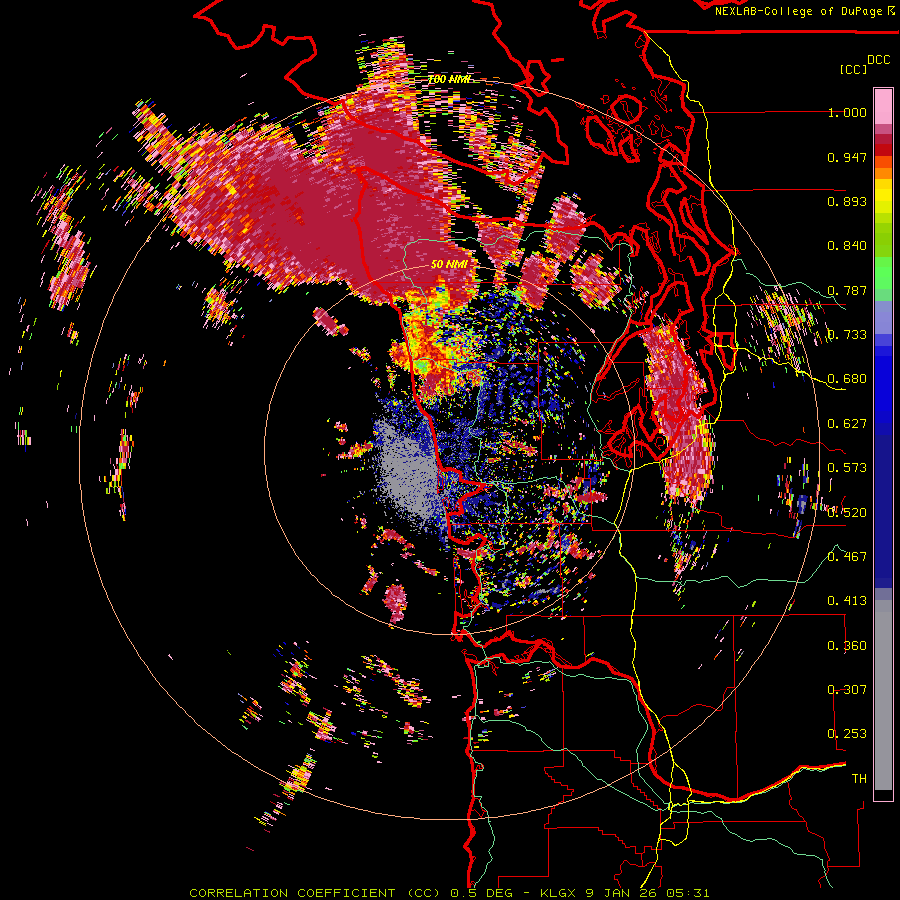Click the 100 NMI range ring label
The width and height of the screenshot is (900, 900).
[x=449, y=79]
